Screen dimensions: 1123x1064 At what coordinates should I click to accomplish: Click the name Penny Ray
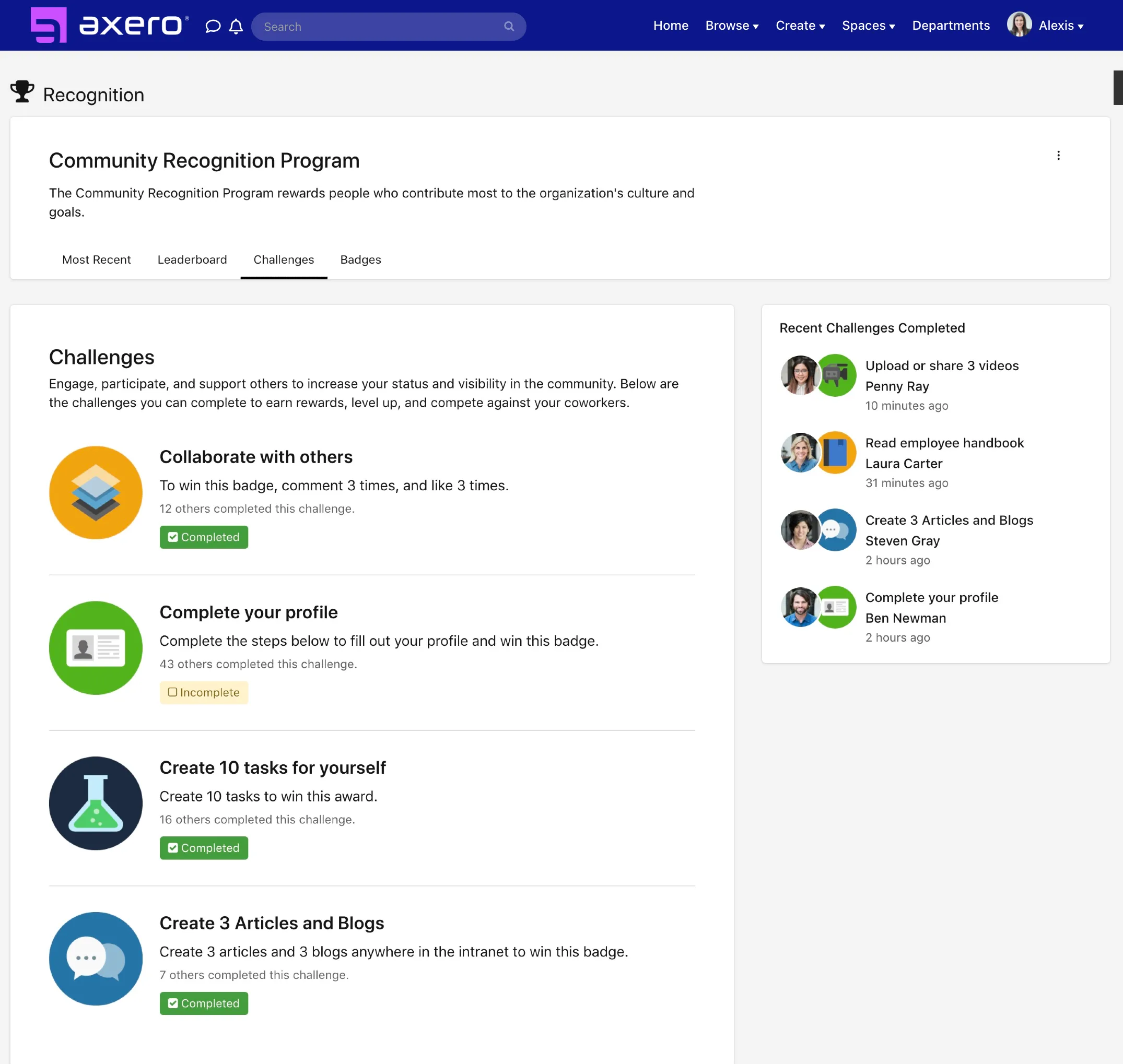pos(897,386)
